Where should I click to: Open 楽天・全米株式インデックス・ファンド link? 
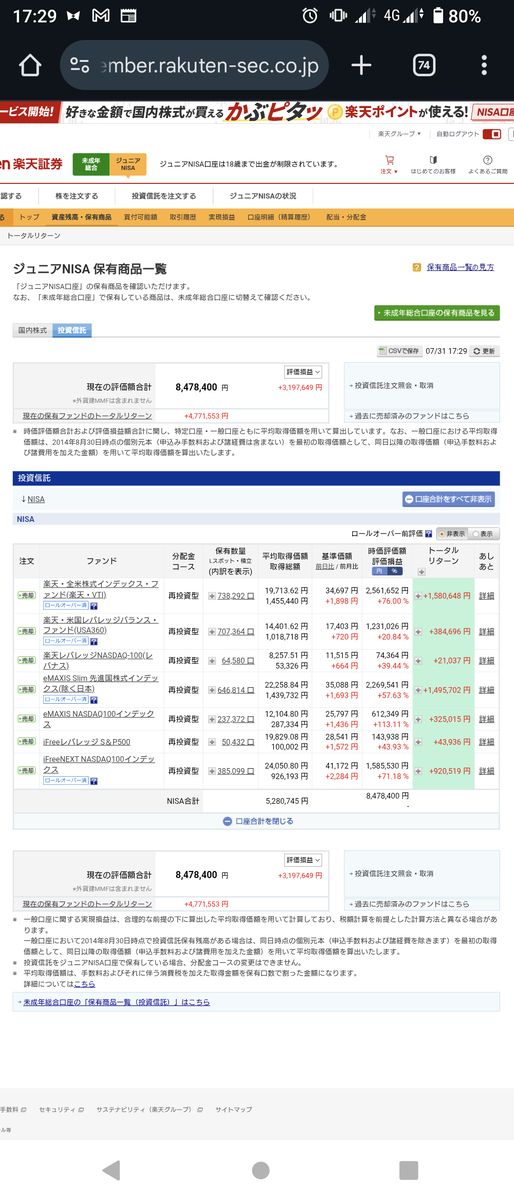click(x=100, y=589)
